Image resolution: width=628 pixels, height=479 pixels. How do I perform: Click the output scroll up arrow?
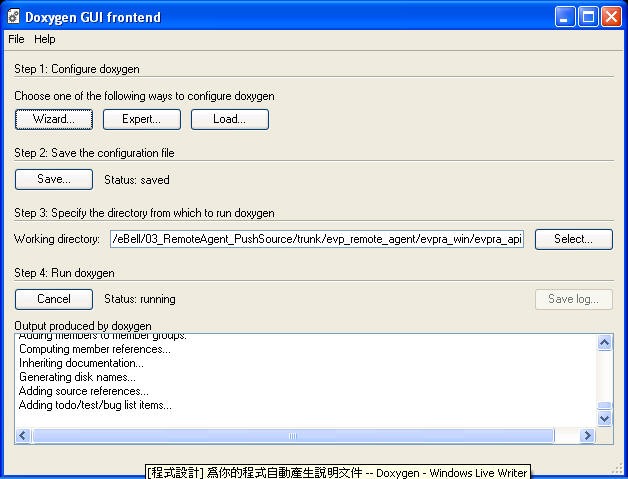(x=604, y=342)
